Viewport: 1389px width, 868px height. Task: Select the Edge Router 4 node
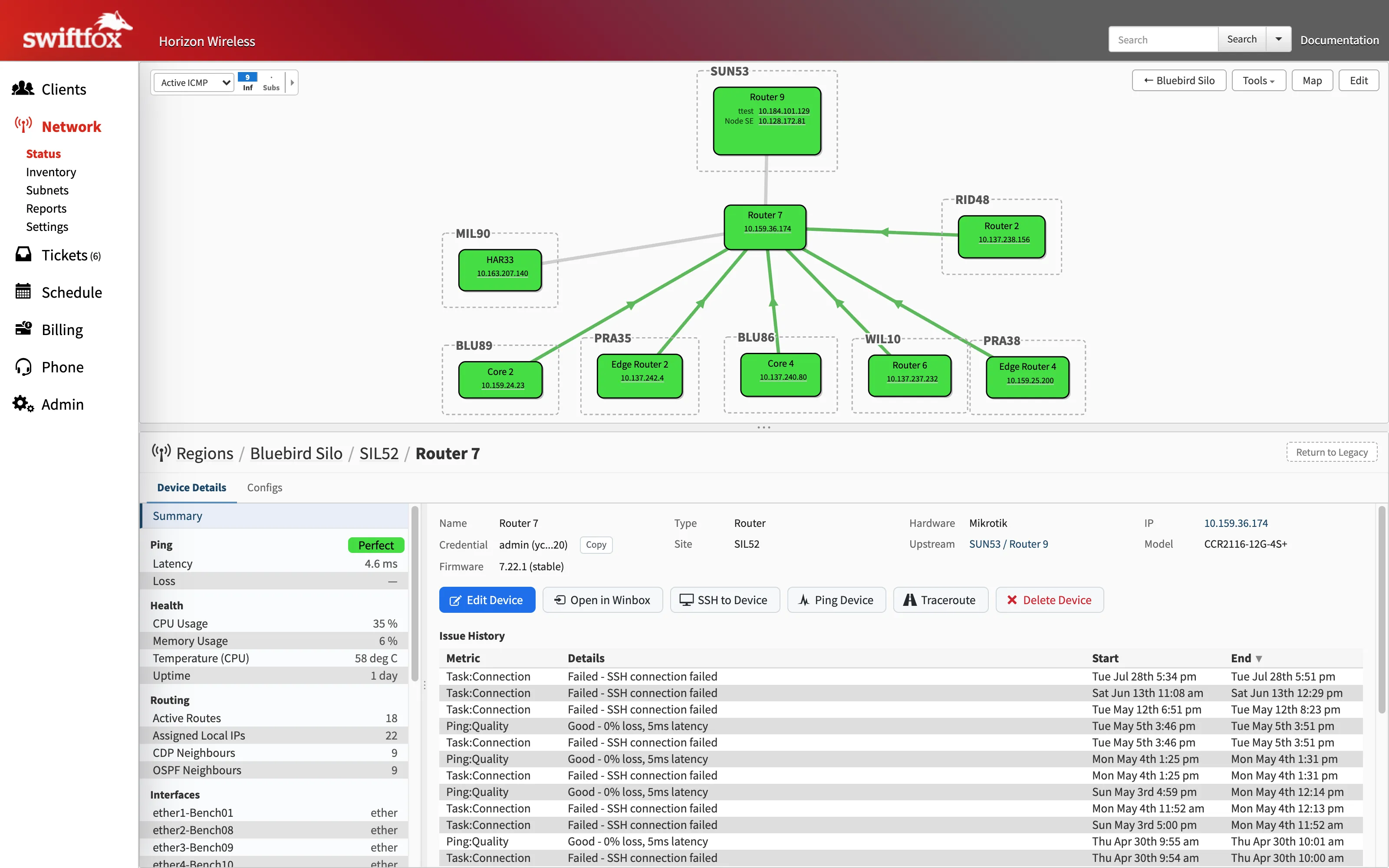(1027, 377)
